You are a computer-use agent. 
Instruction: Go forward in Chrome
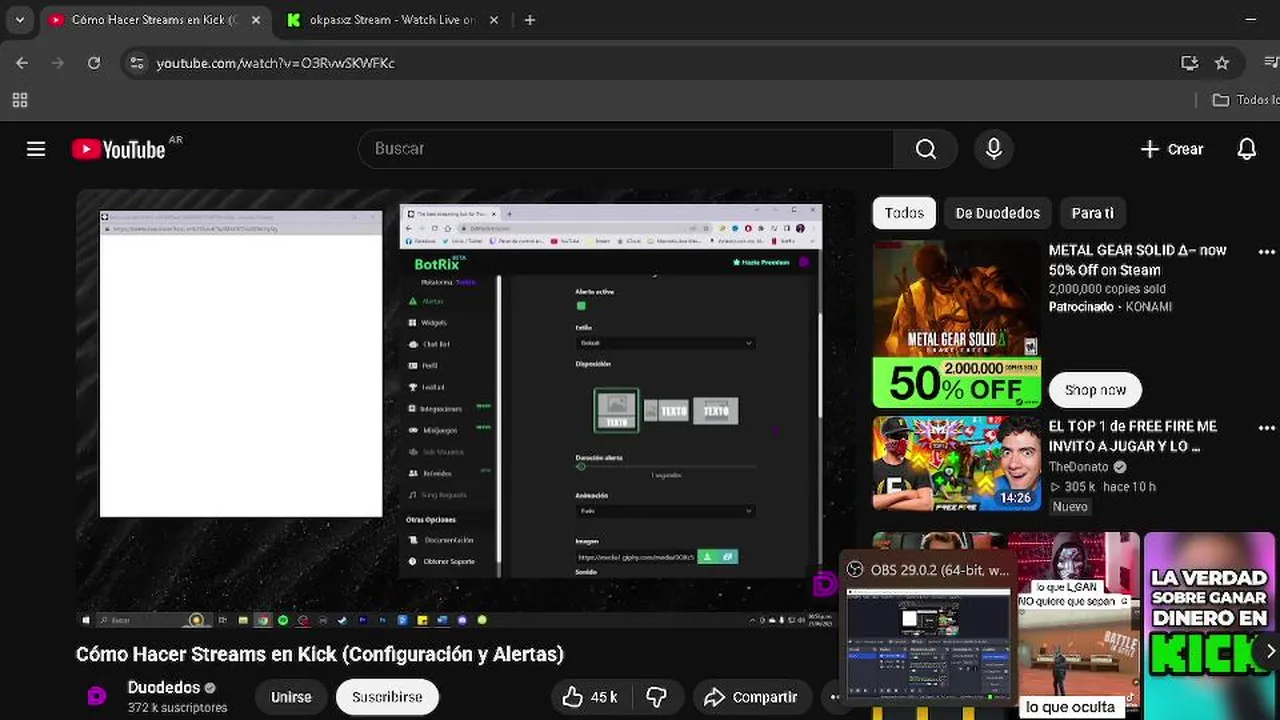(x=58, y=63)
